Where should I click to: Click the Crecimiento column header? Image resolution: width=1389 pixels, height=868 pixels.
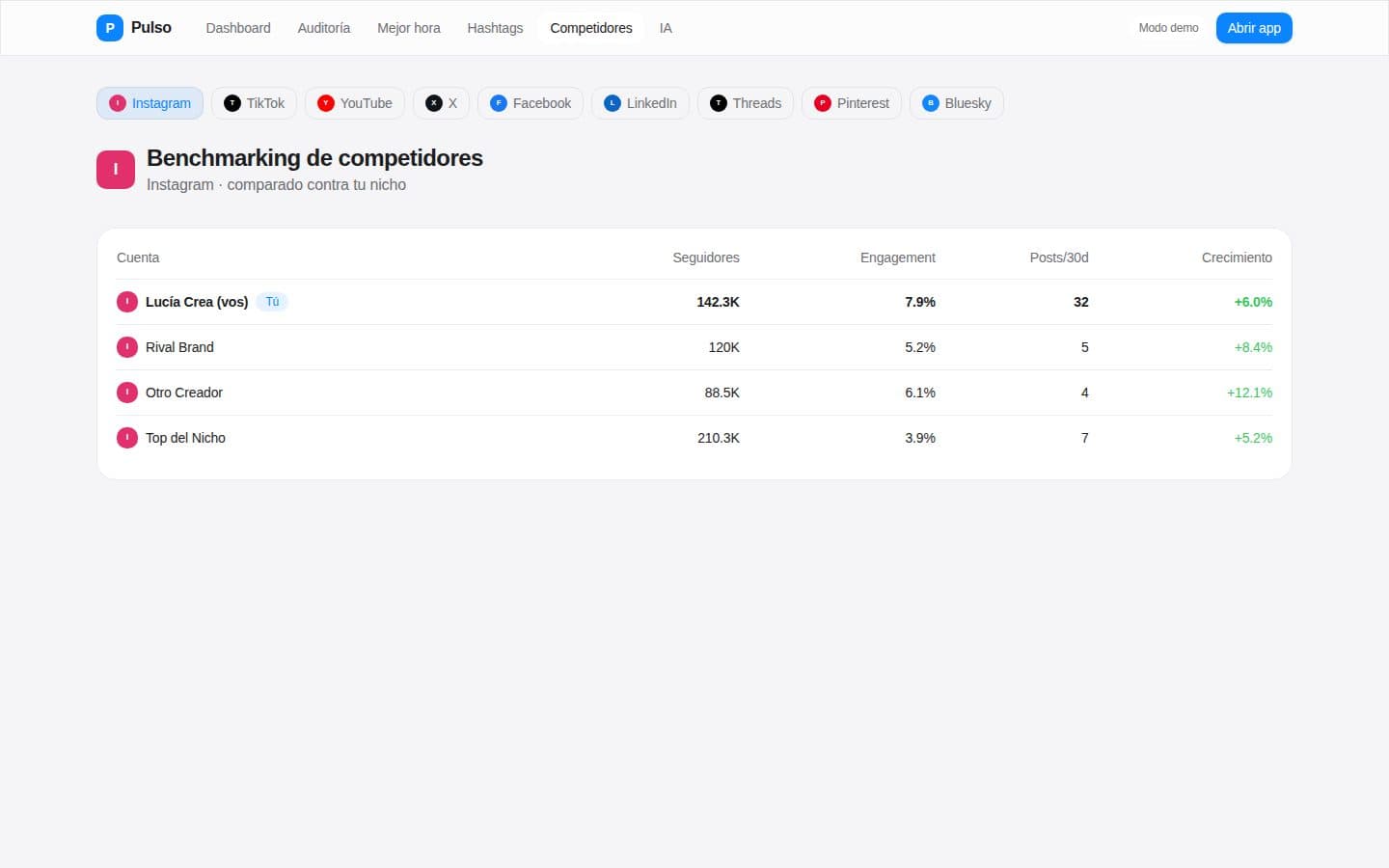pyautogui.click(x=1237, y=258)
